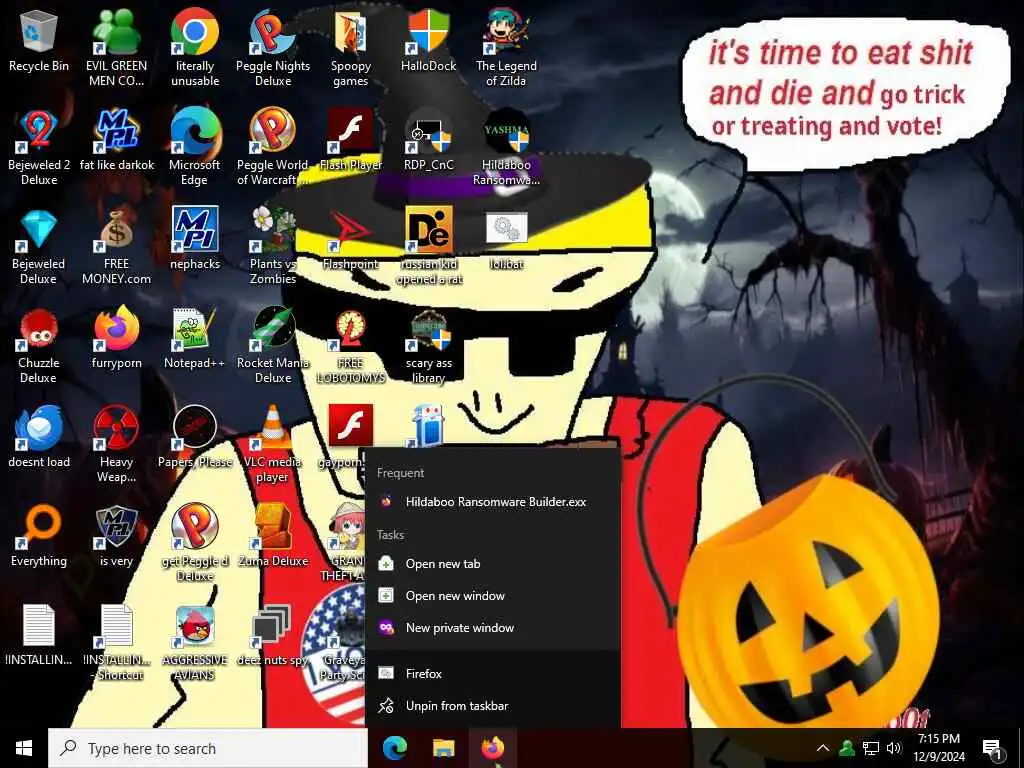Open the Papers, Please shortcut
This screenshot has width=1024, height=768.
pyautogui.click(x=195, y=436)
